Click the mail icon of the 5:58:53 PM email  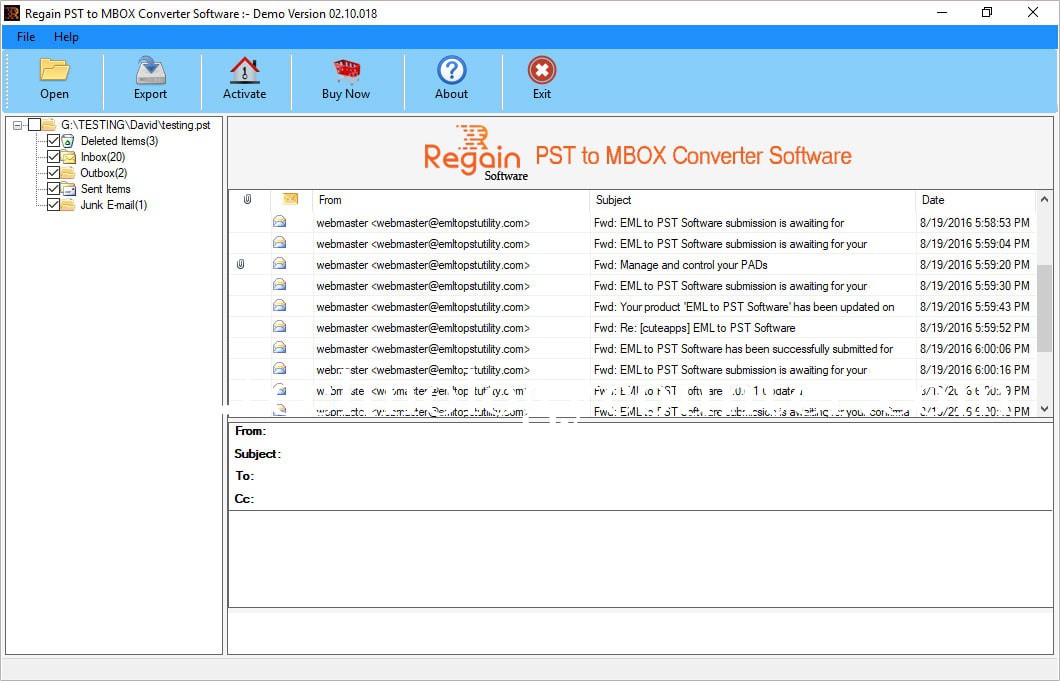[279, 222]
